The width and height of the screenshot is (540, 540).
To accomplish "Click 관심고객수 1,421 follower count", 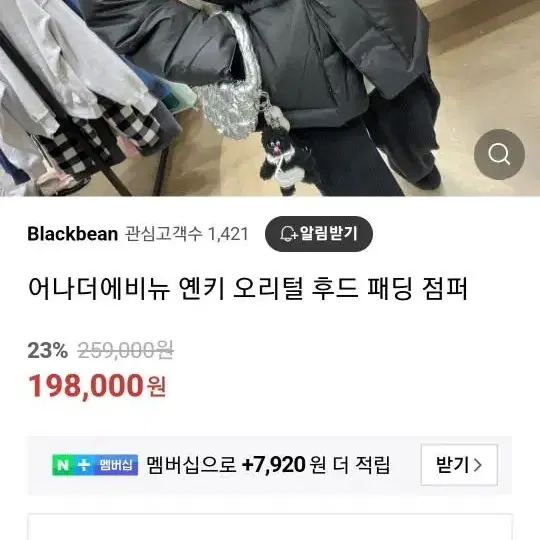I will (x=186, y=234).
